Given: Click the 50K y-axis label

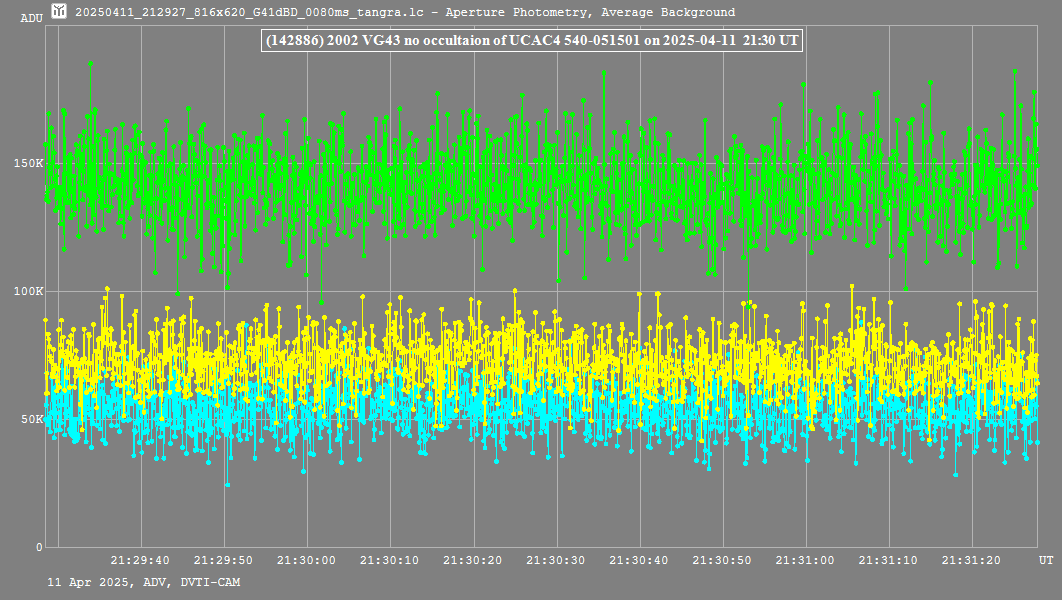Looking at the screenshot, I should pyautogui.click(x=33, y=419).
